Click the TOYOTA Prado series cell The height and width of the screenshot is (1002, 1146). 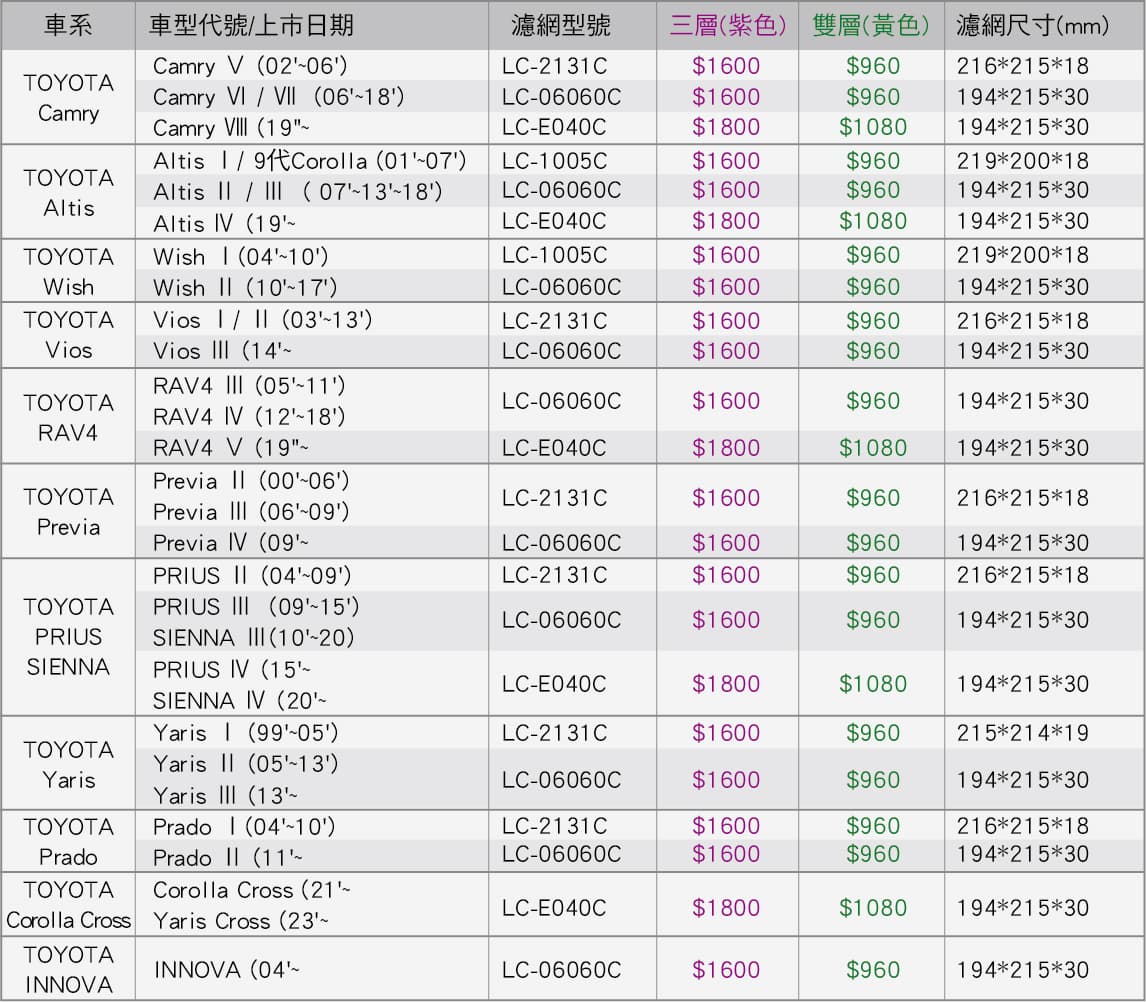68,842
